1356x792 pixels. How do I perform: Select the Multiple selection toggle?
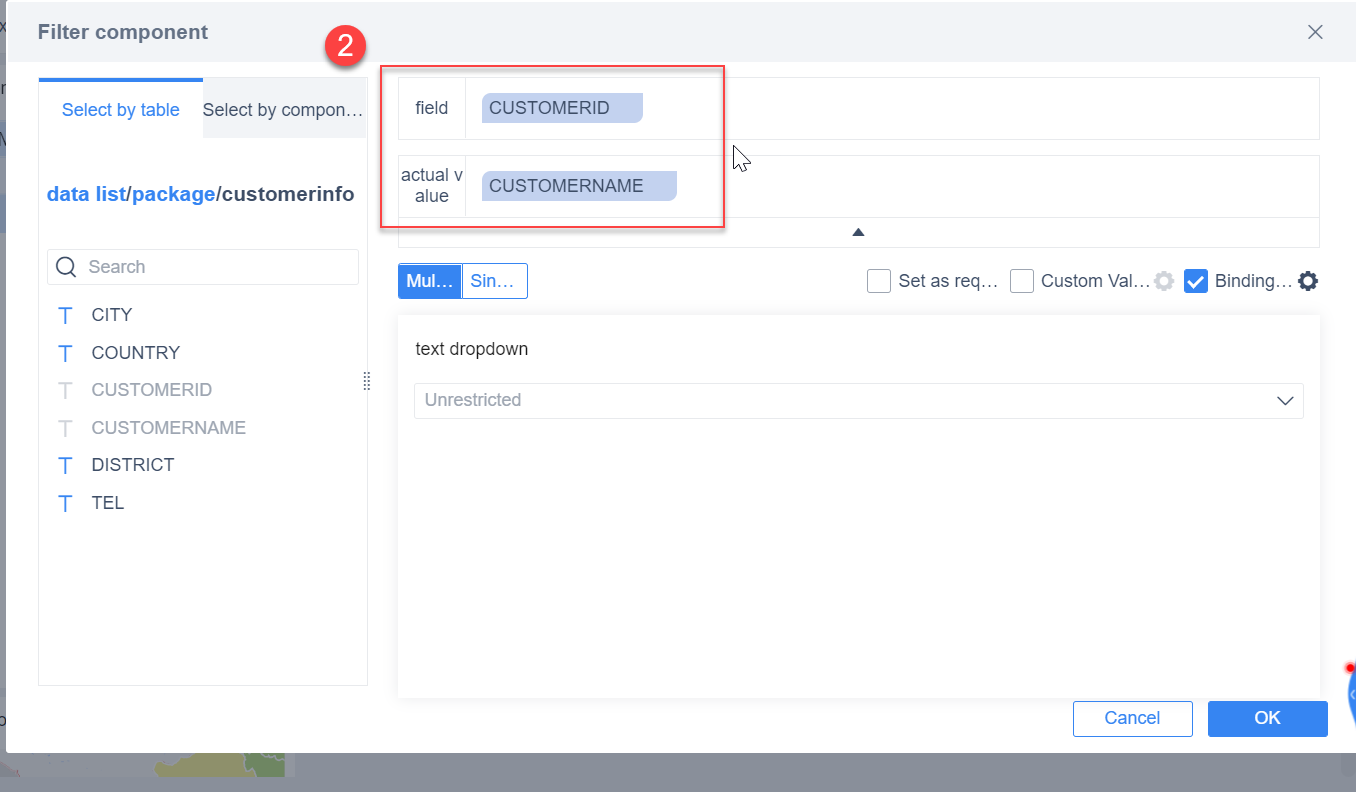(x=430, y=281)
